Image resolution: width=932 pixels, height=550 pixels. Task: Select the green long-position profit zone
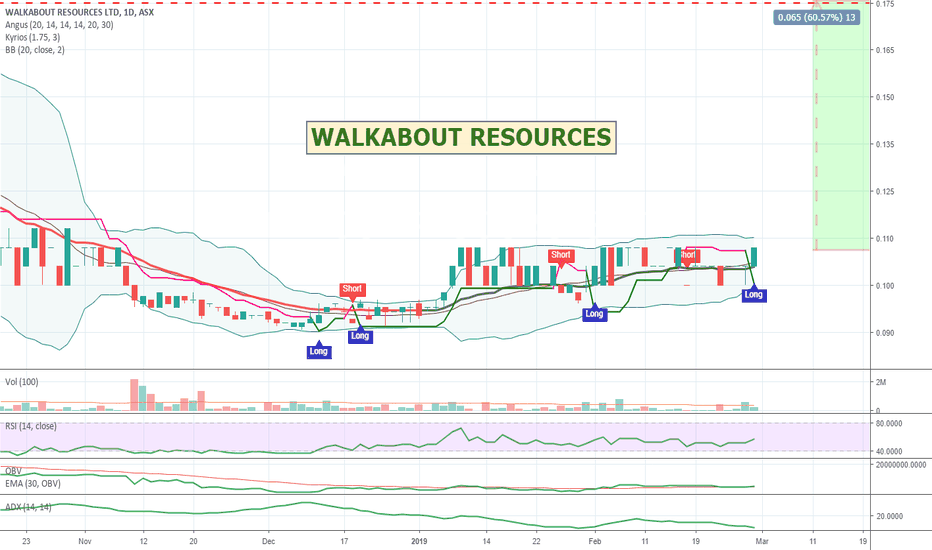coord(841,127)
